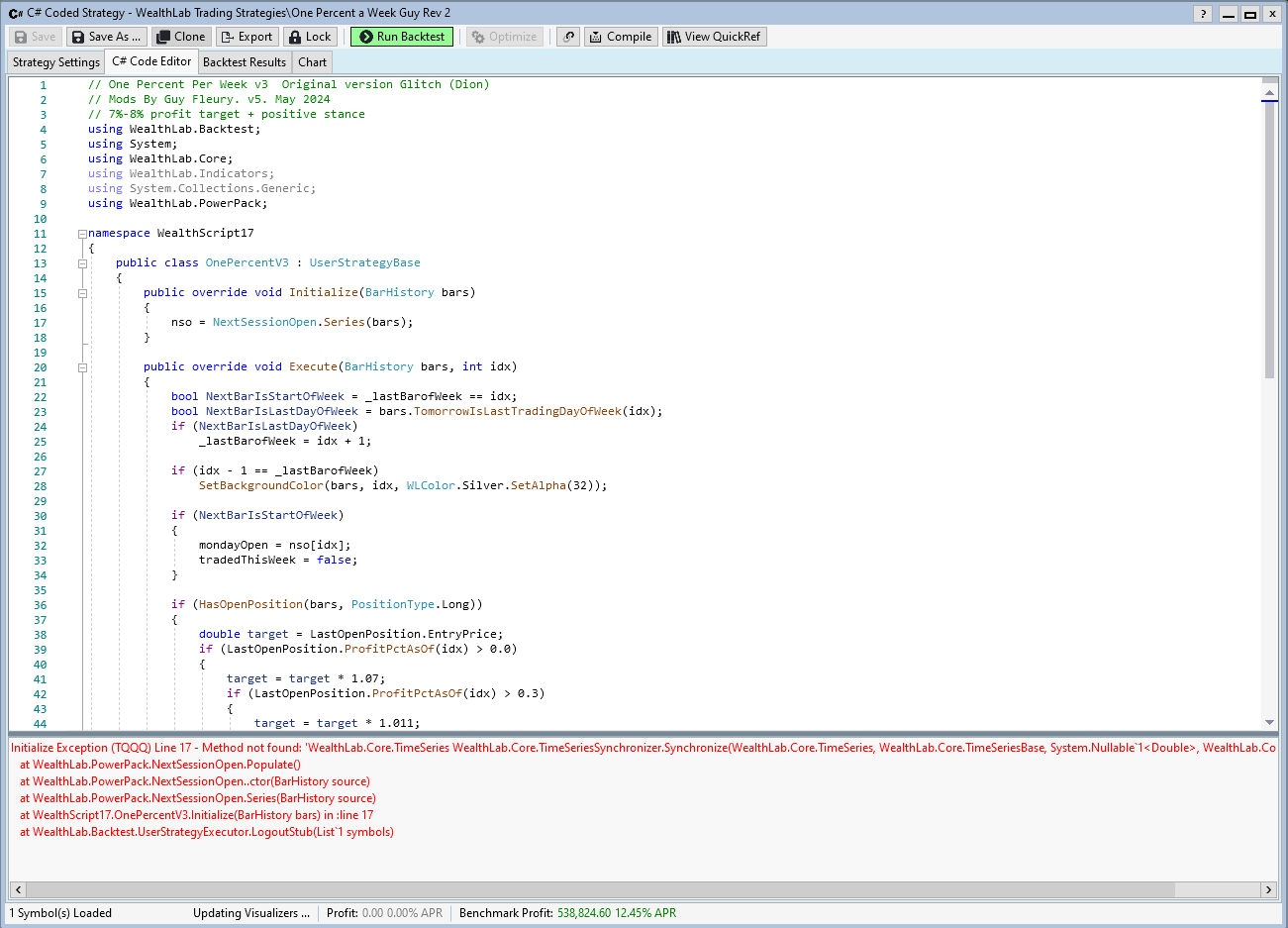1288x928 pixels.
Task: Collapse the Execute method fold marker
Action: click(82, 367)
